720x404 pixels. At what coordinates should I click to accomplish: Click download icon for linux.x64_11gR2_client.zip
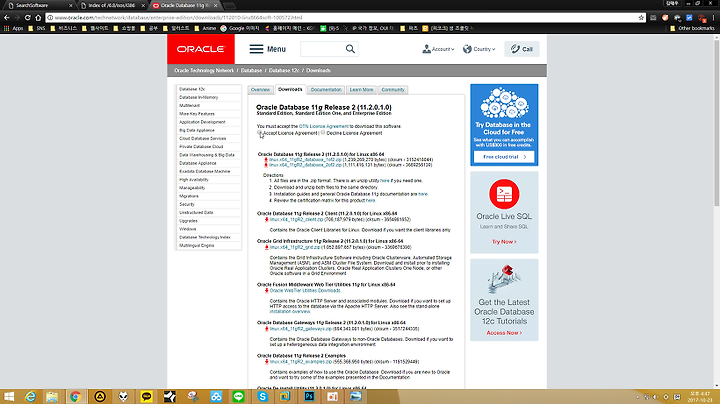266,219
